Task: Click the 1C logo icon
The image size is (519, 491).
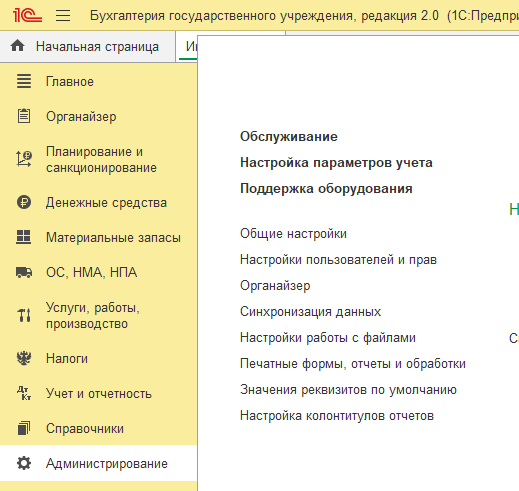Action: pos(27,15)
